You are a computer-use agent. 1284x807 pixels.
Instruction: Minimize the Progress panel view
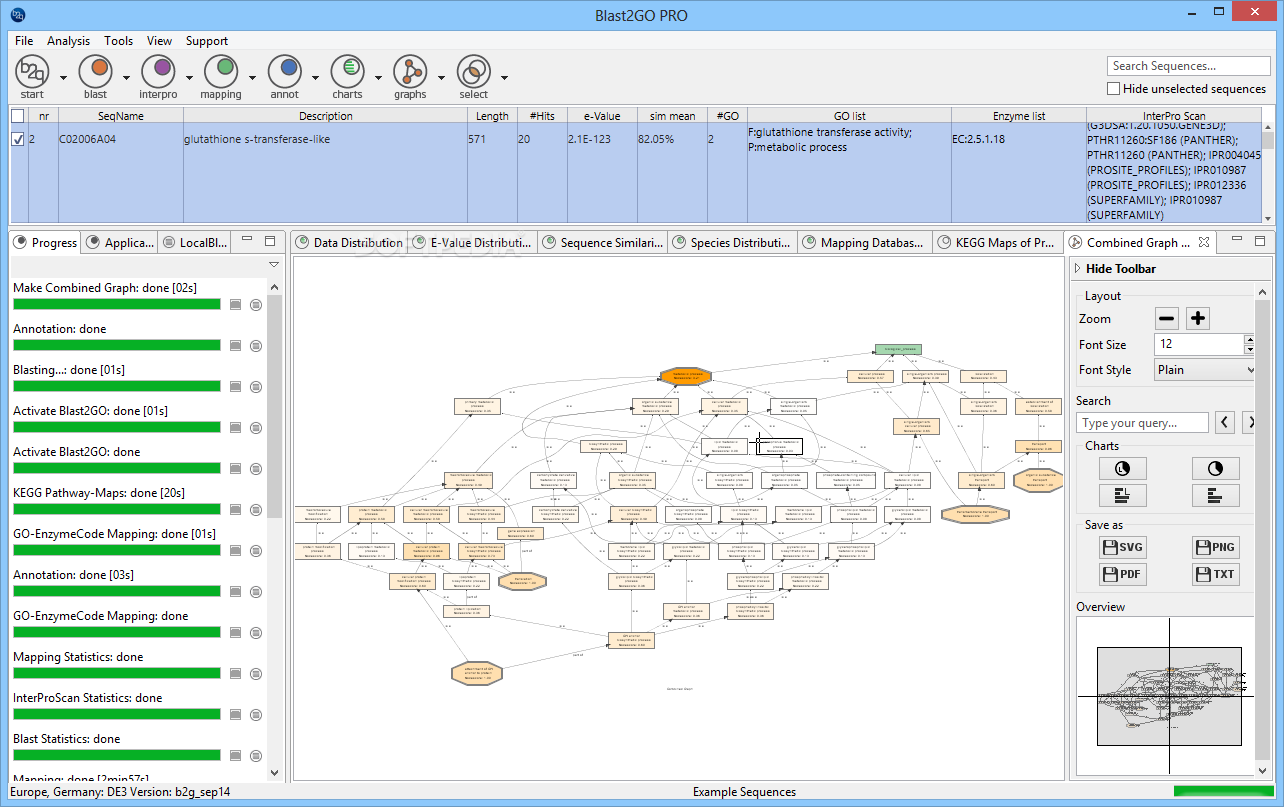[248, 241]
